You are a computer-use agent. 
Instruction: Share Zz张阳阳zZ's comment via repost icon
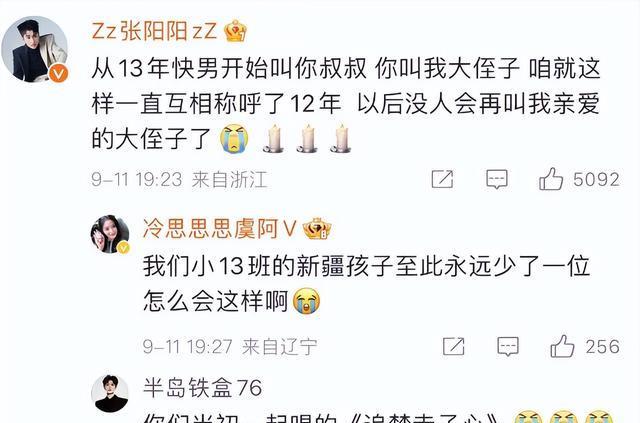(x=442, y=179)
